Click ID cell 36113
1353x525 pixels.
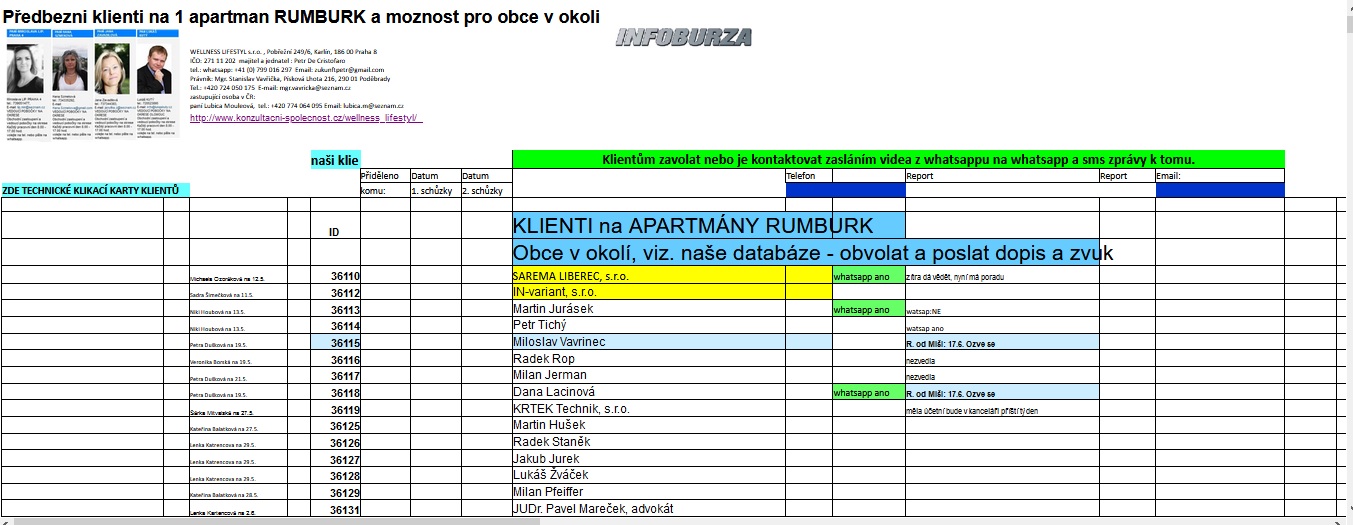[335, 310]
